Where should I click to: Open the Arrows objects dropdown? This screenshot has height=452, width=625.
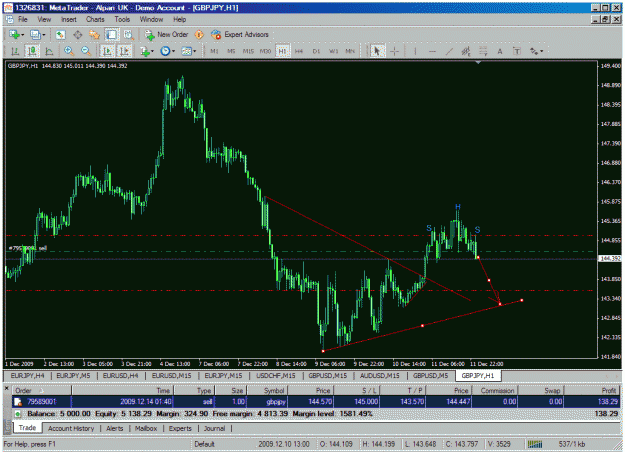click(536, 51)
